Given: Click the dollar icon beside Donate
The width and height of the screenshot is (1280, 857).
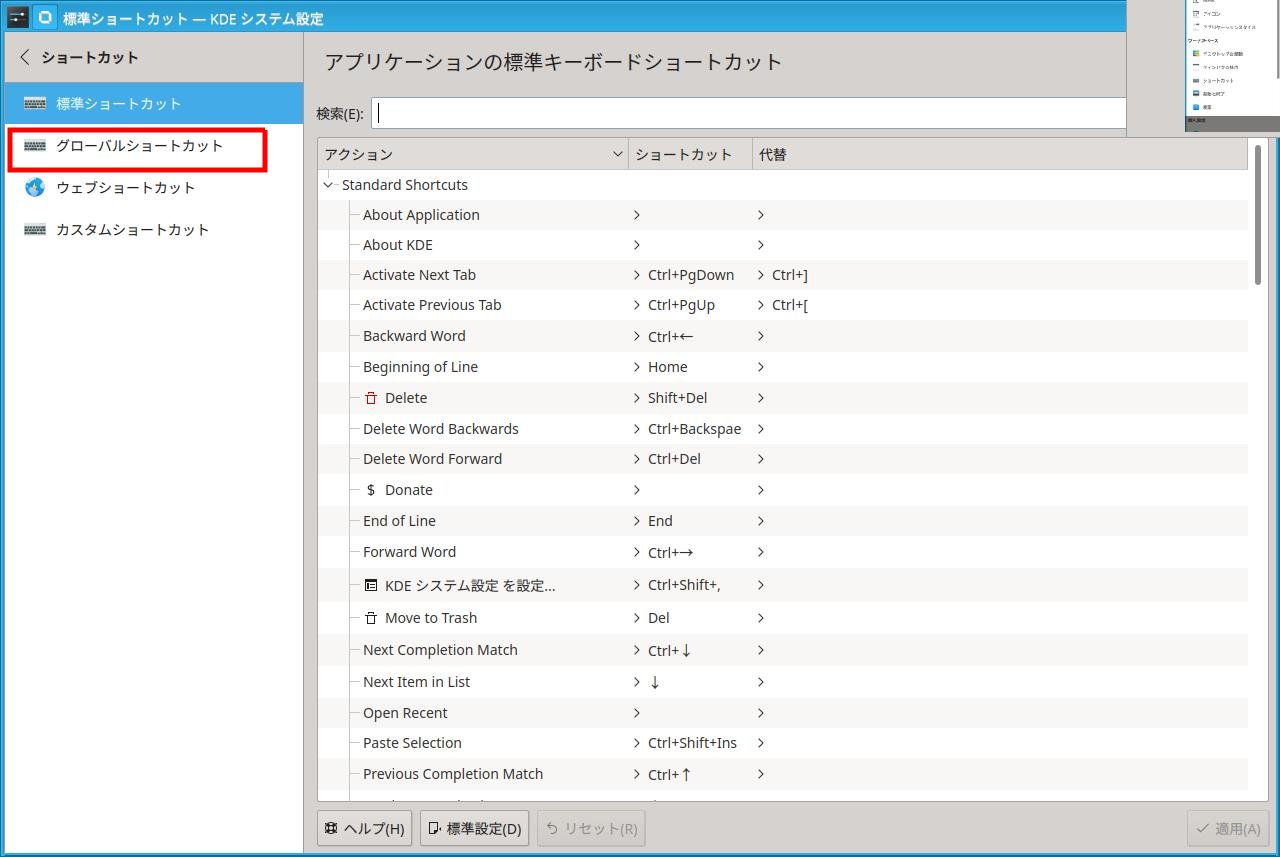Looking at the screenshot, I should 371,490.
